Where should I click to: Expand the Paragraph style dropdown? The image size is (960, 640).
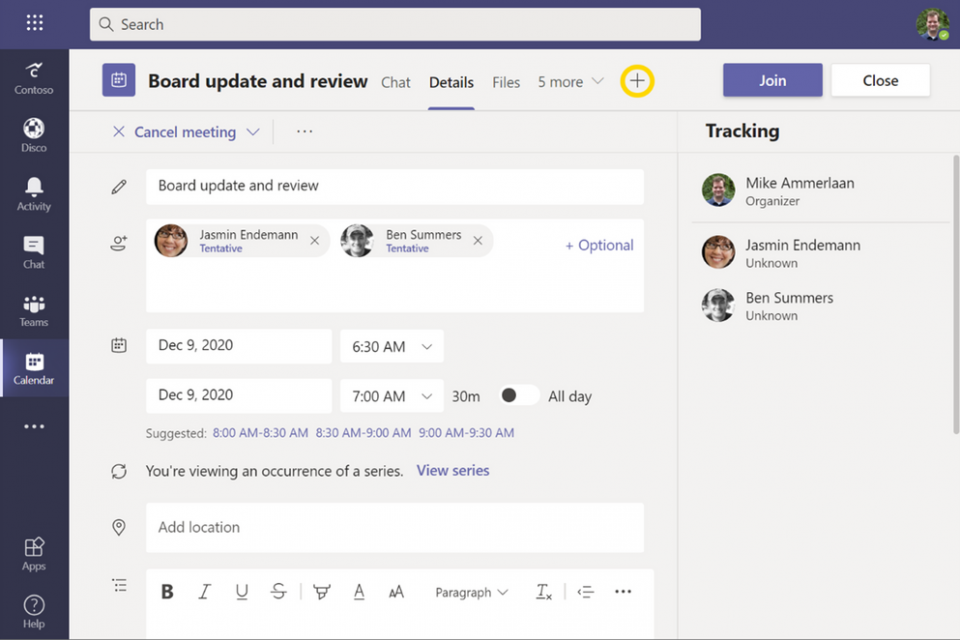(x=470, y=591)
